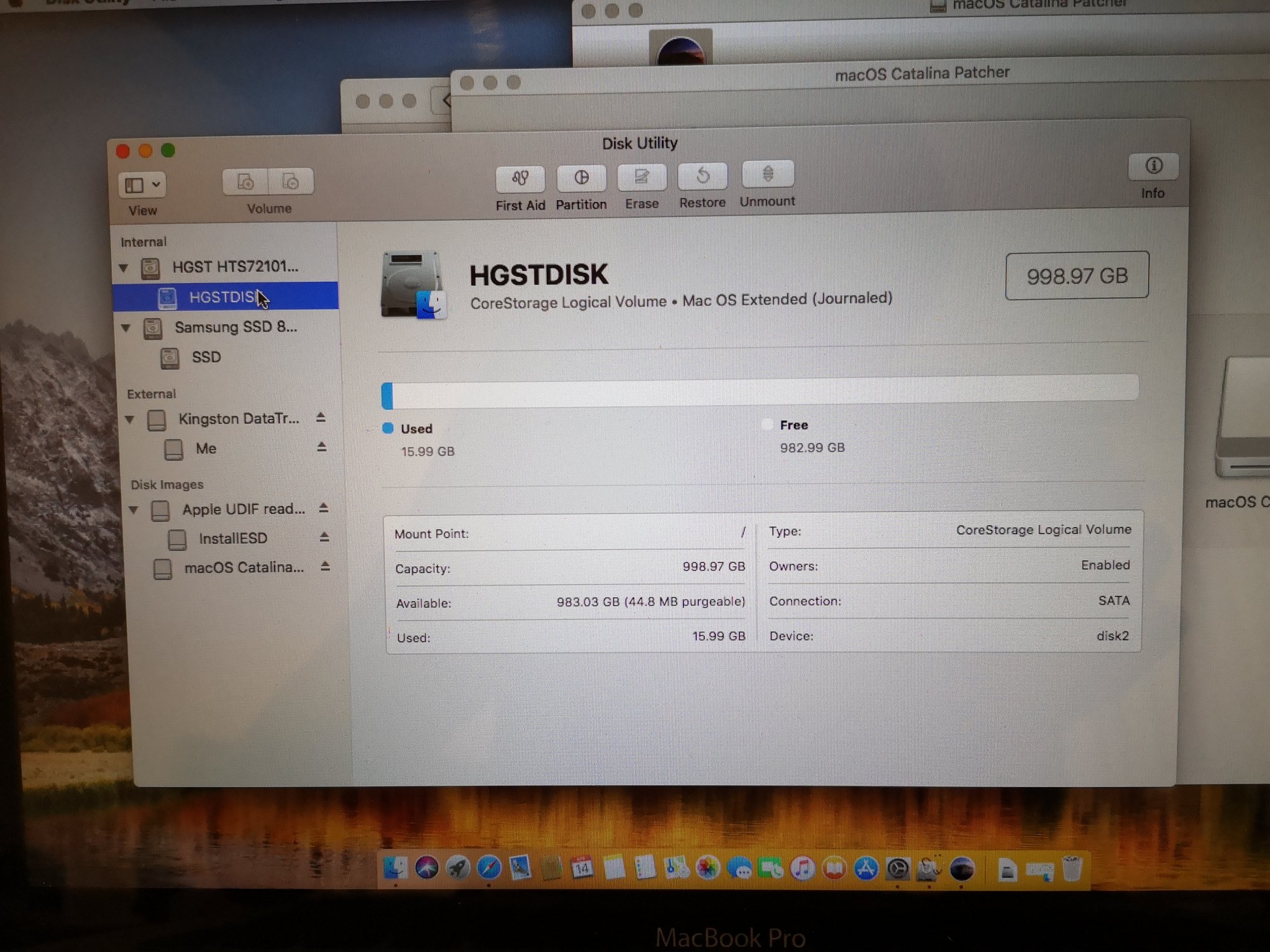This screenshot has width=1270, height=952.
Task: Click the Connection SATA row
Action: tap(949, 600)
